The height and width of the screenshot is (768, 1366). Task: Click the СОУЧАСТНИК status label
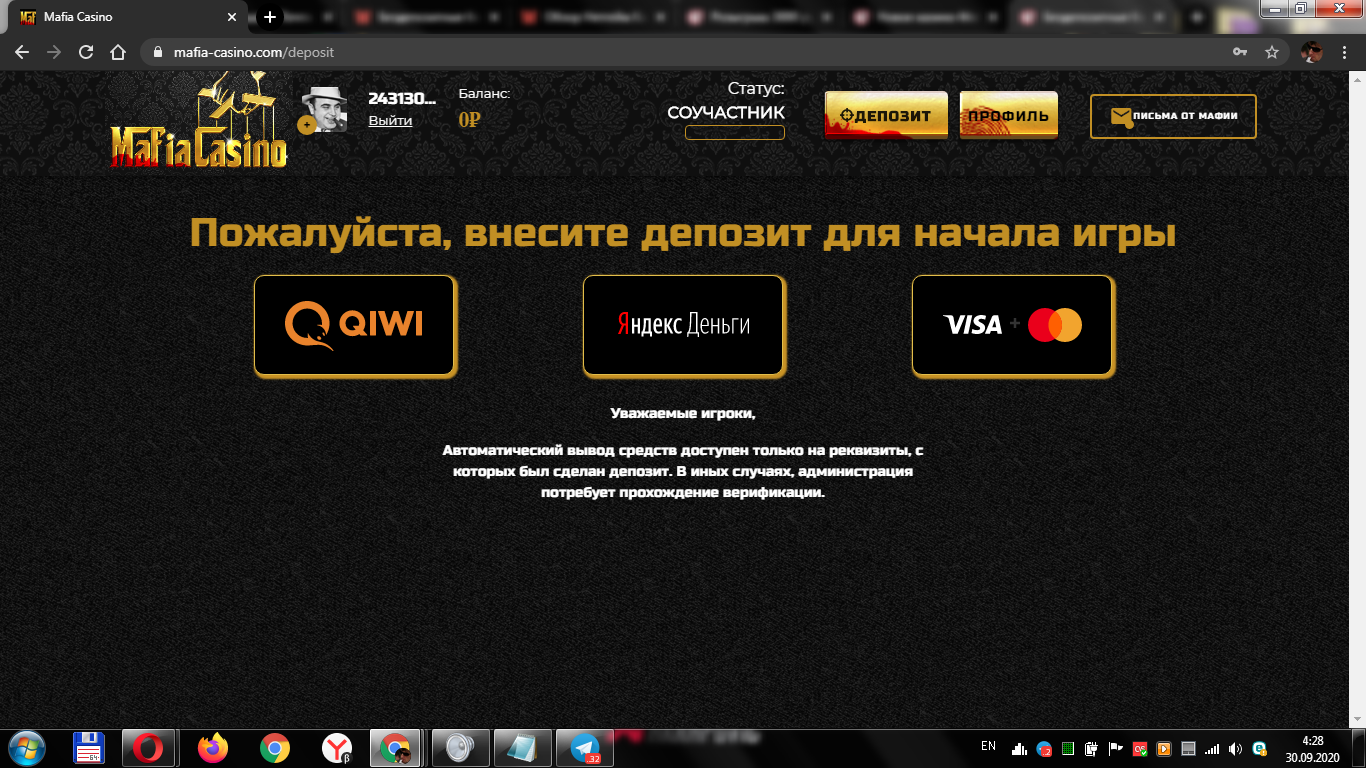[726, 113]
